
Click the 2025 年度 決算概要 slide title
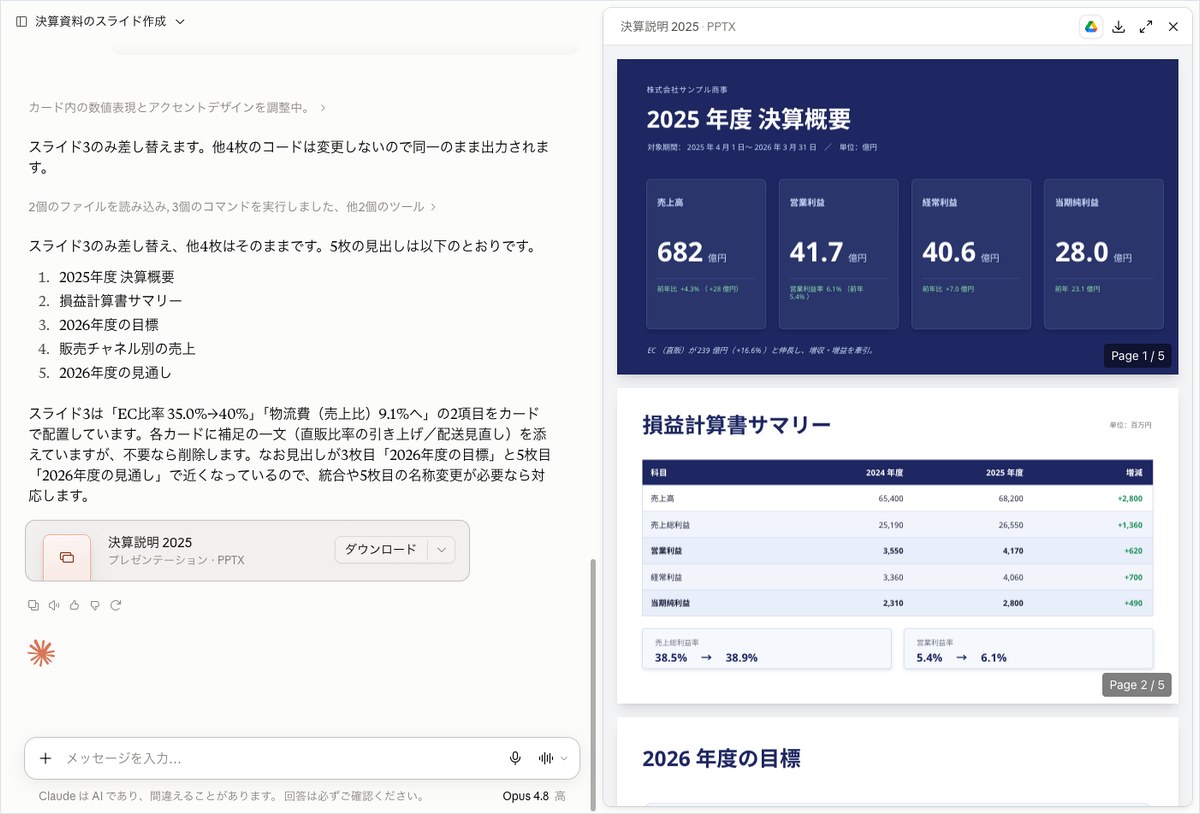748,120
